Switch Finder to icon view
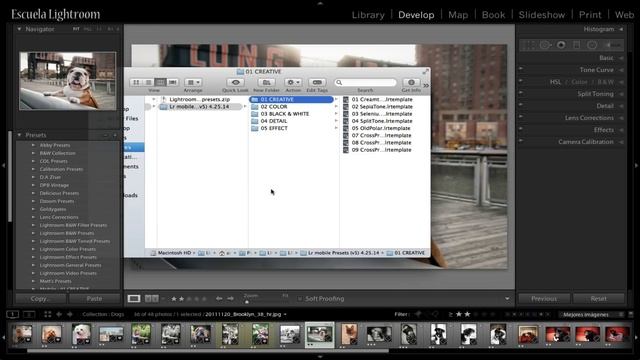Screen dimensions: 640x360 tap(136, 82)
